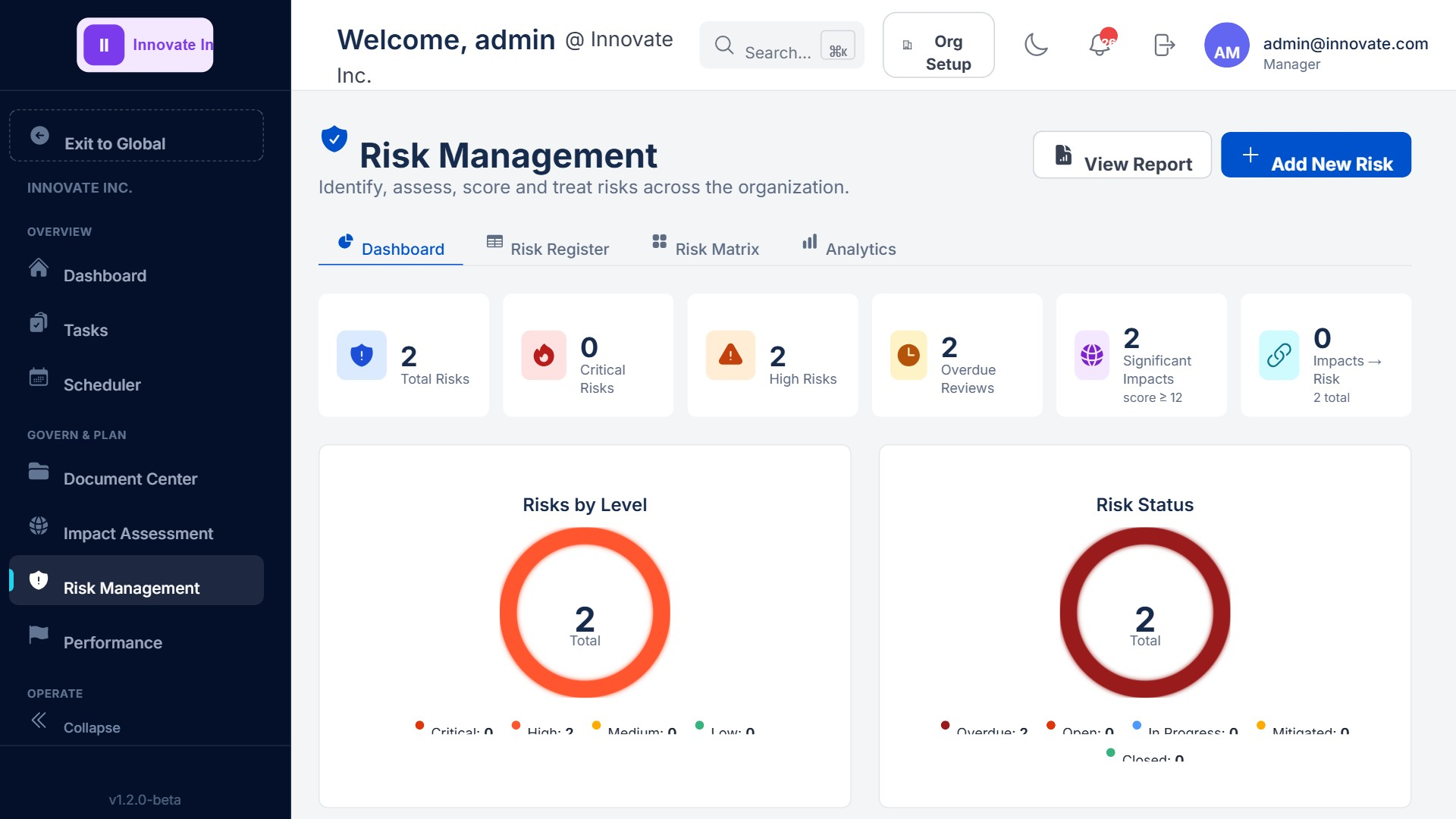
Task: Click the Critical Risks flame icon
Action: click(x=544, y=355)
